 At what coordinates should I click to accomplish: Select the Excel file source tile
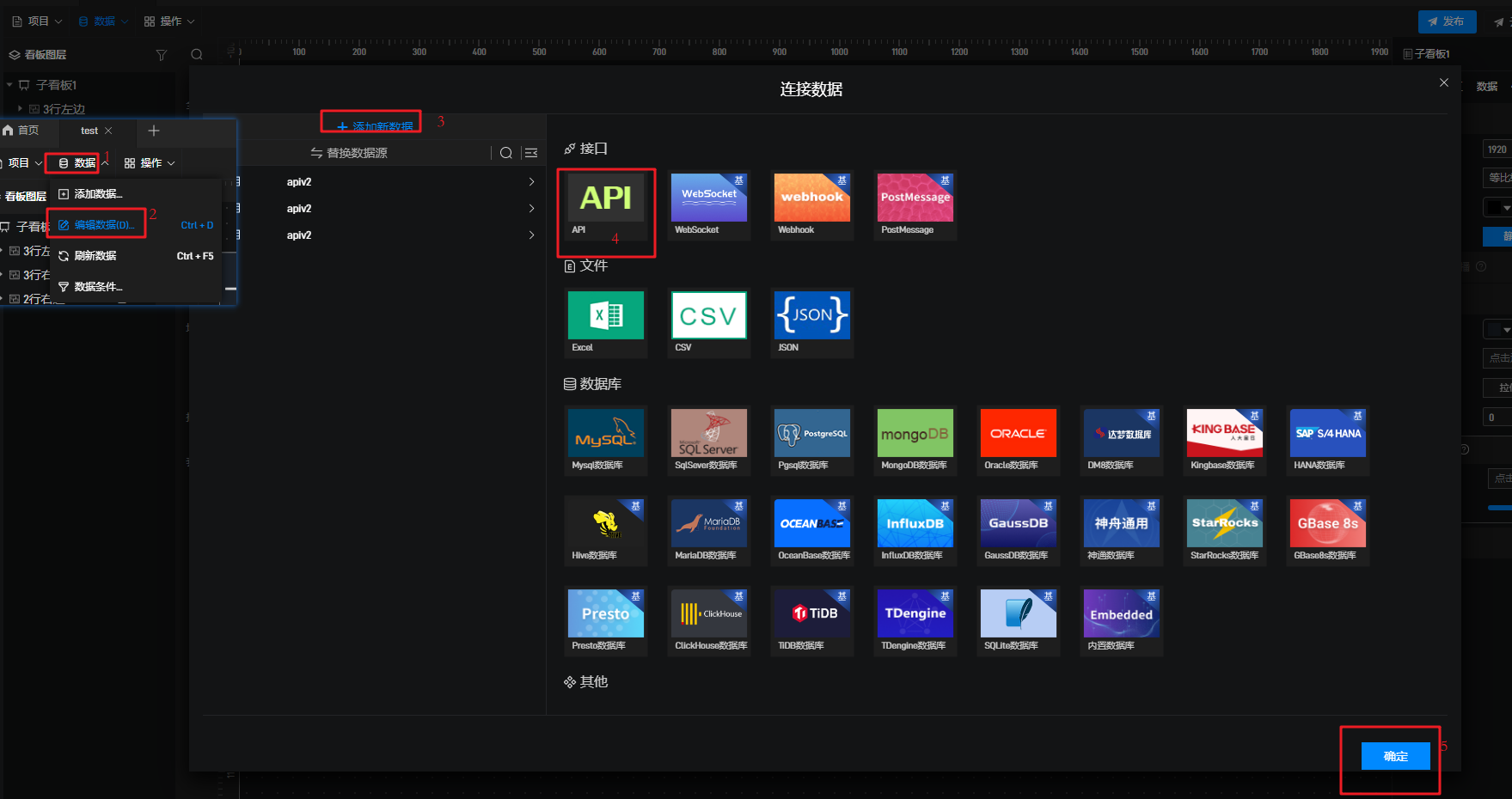606,323
